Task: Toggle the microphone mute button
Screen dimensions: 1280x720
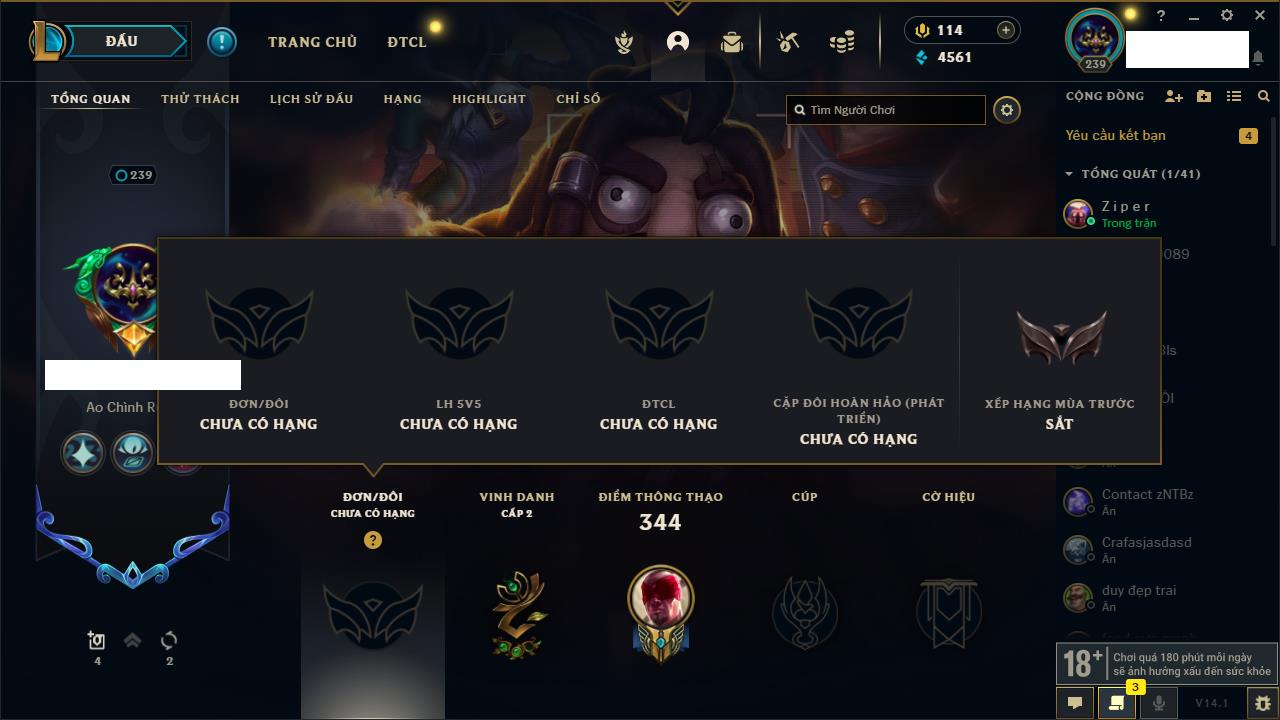Action: tap(1158, 703)
